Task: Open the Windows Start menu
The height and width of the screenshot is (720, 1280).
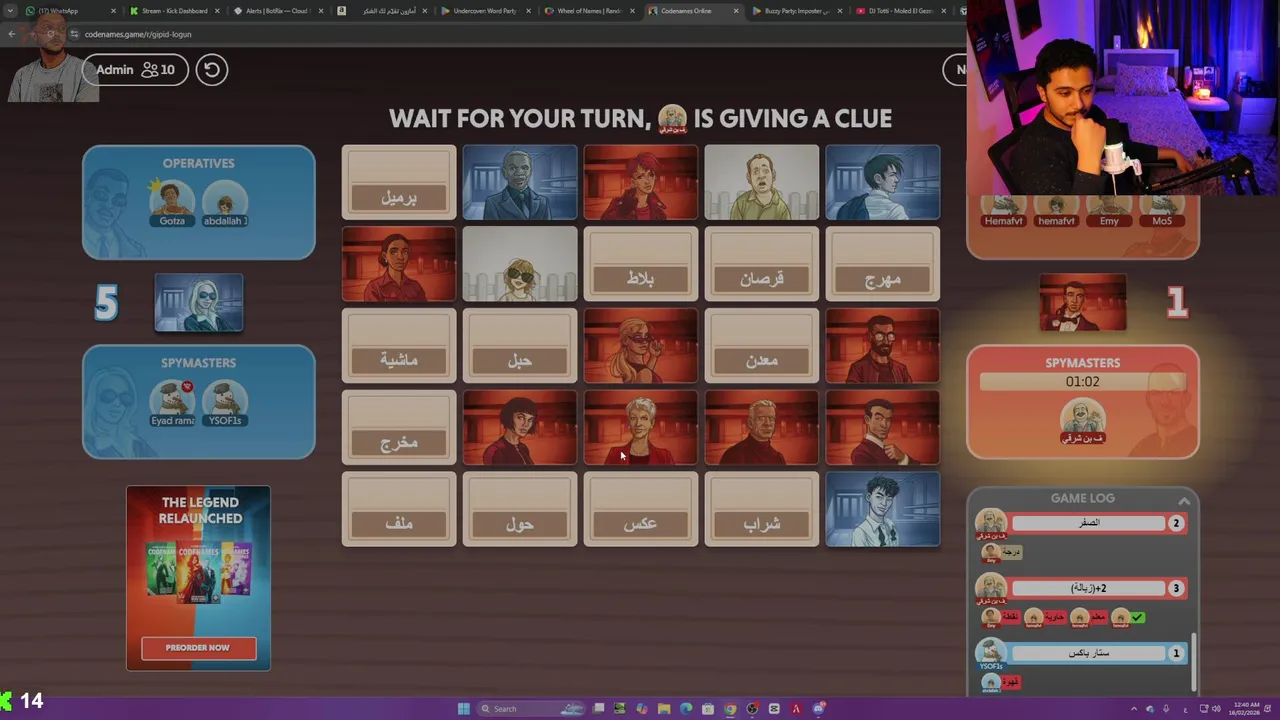Action: [x=463, y=709]
